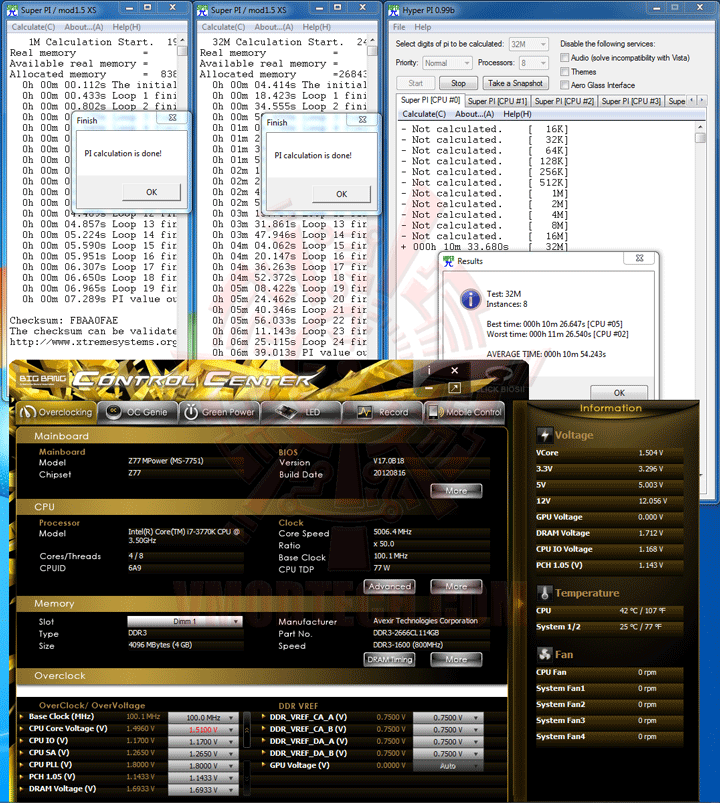
Task: Open DDR_VREF_CA_A voltage dropdown
Action: (x=448, y=717)
